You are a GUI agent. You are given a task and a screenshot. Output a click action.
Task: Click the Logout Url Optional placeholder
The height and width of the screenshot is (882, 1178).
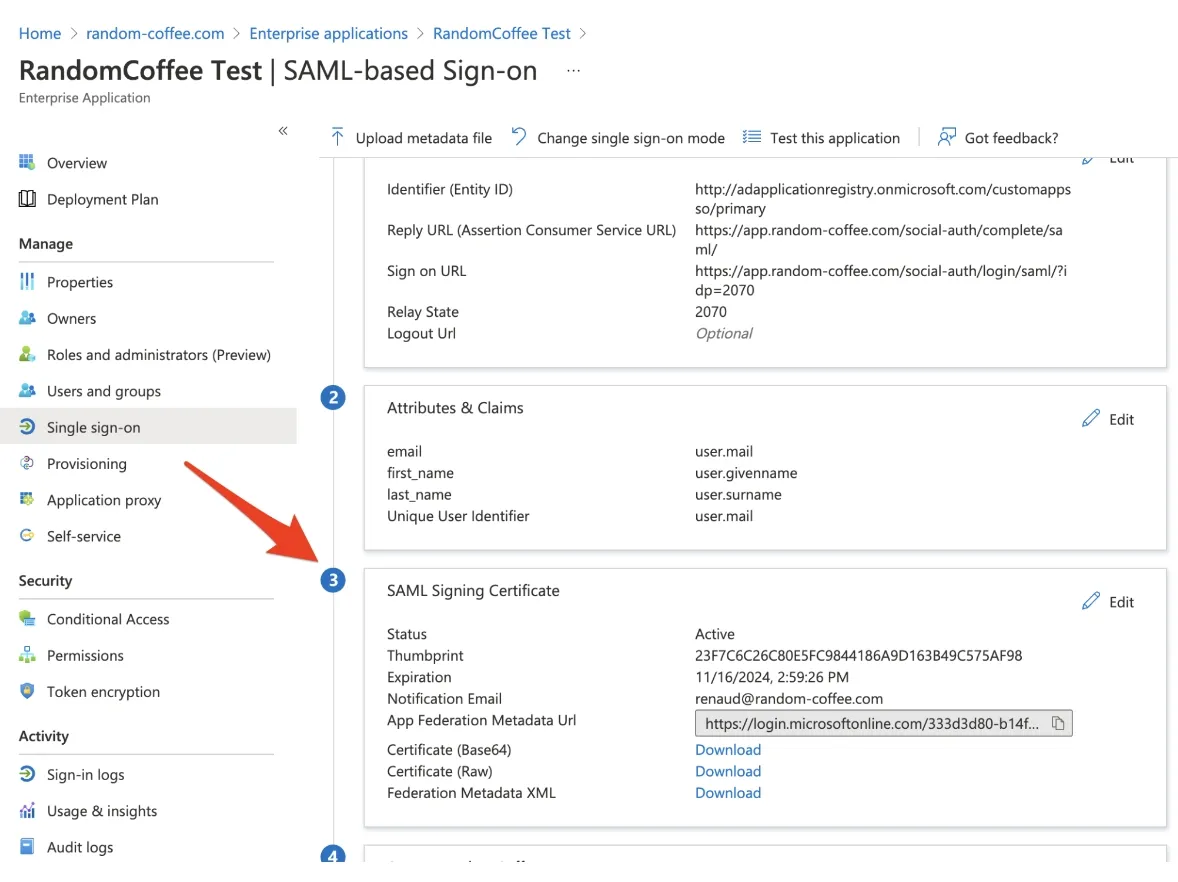click(723, 334)
